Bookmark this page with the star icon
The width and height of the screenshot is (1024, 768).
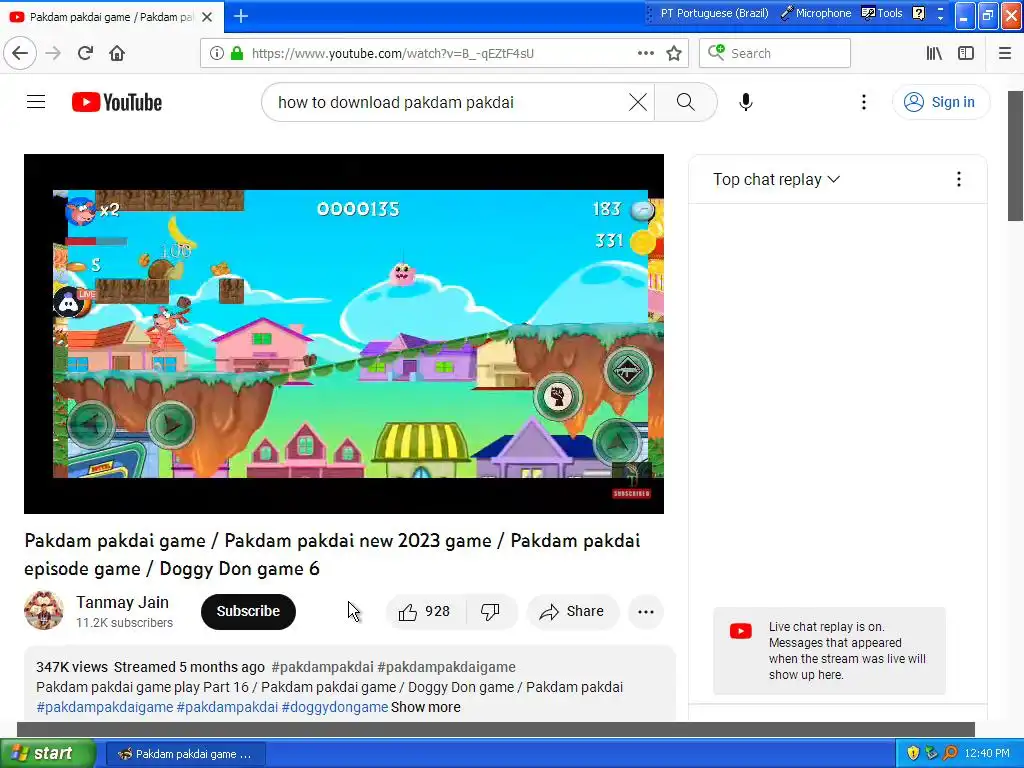tap(674, 54)
